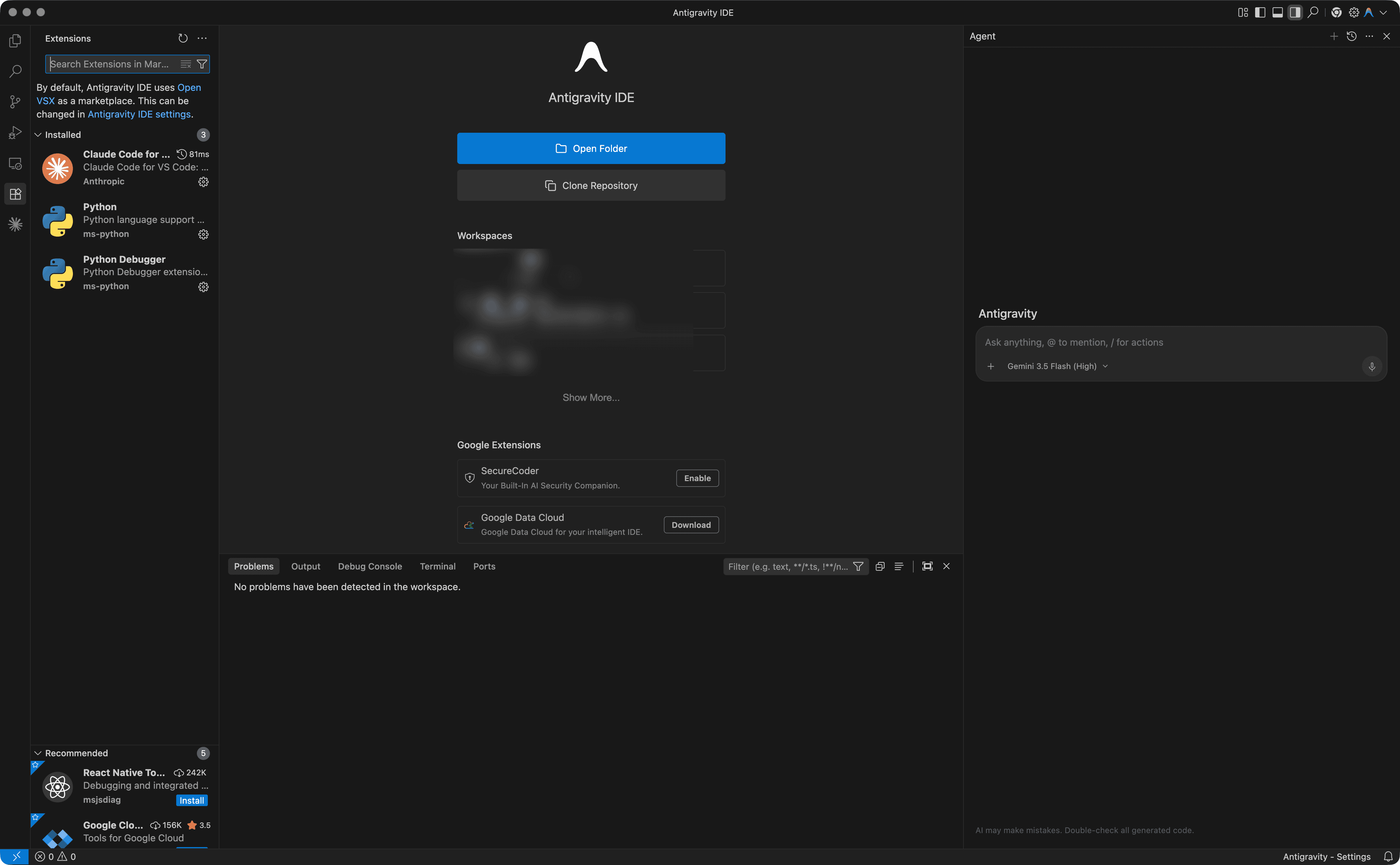The image size is (1400, 865).
Task: Select the Google Cloud recommended extension
Action: (125, 832)
